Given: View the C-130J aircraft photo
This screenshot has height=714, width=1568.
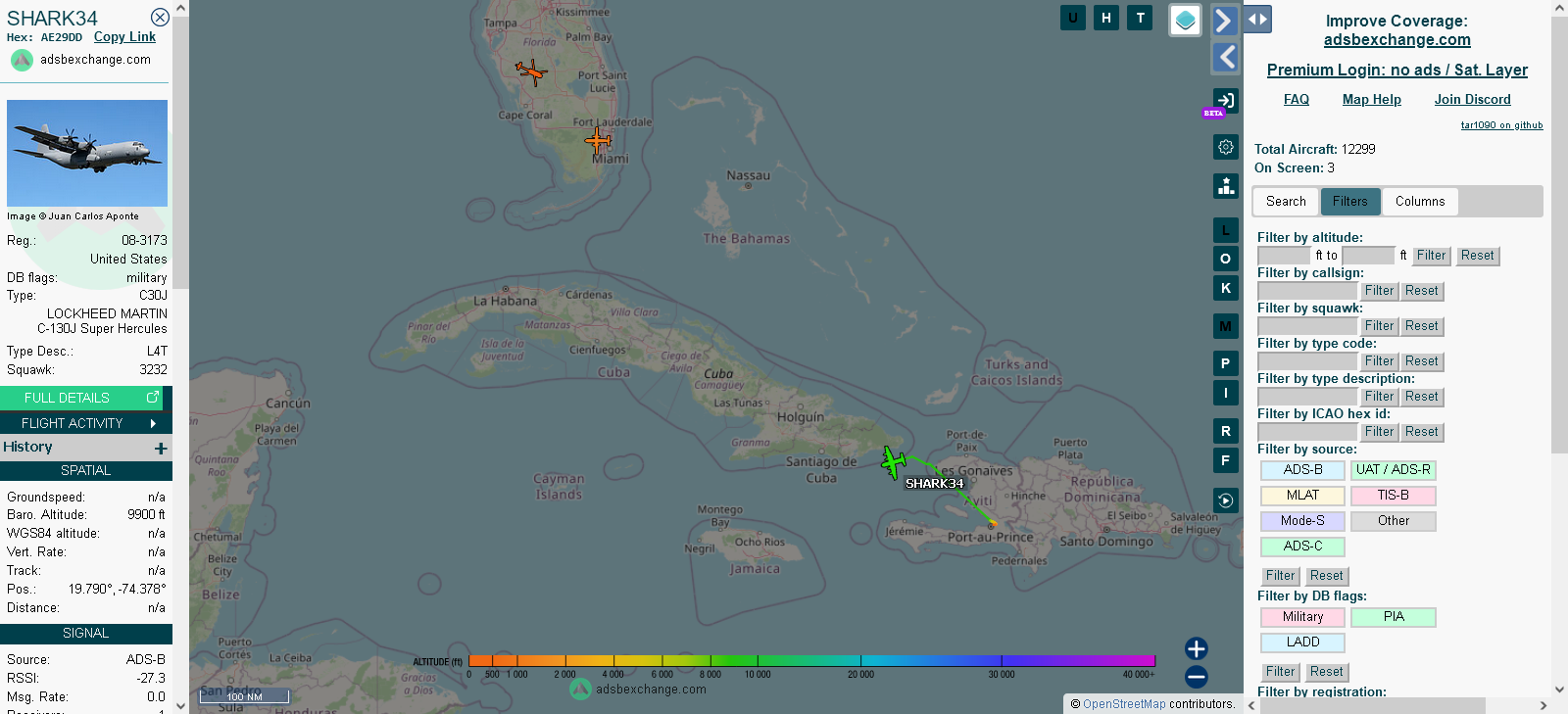Looking at the screenshot, I should pos(87,153).
